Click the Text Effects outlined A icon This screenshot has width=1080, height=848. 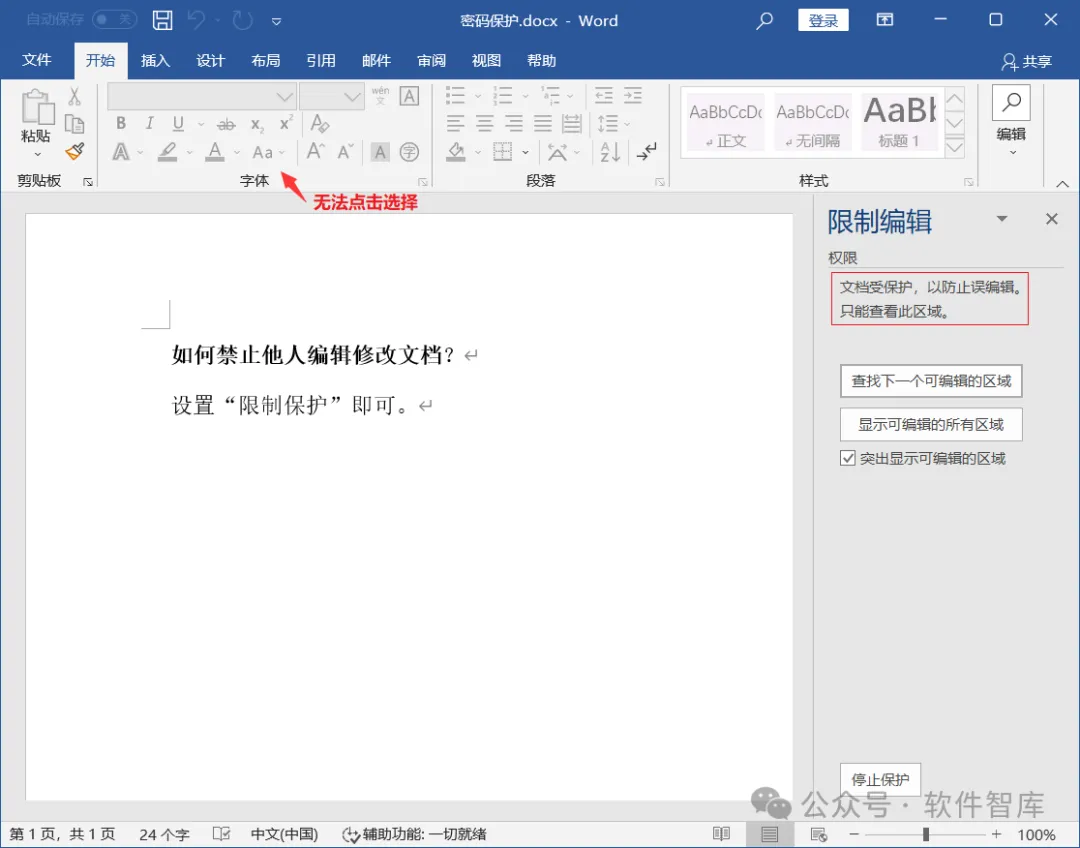click(x=121, y=152)
